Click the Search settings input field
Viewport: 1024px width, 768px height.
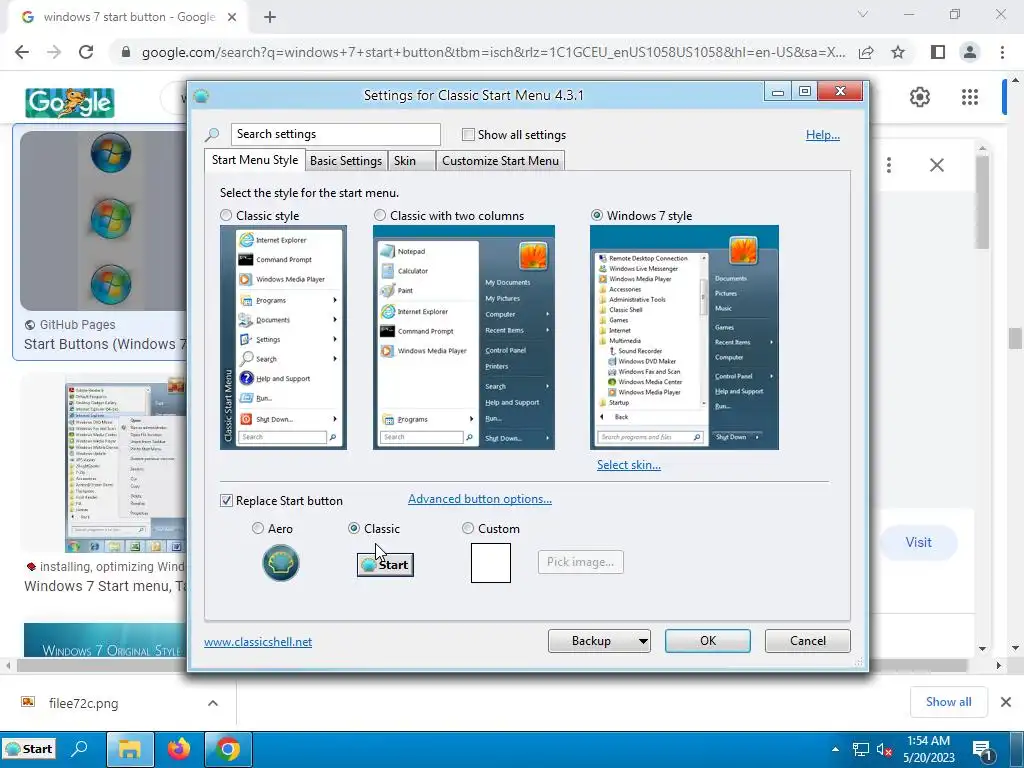336,135
